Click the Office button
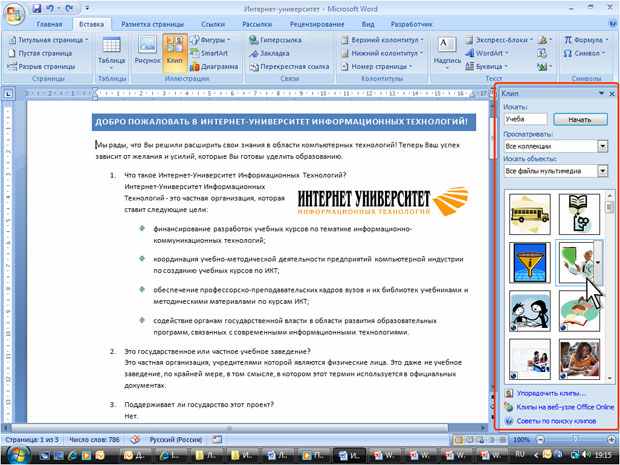Screen dimensions: 620x465 pos(14,14)
